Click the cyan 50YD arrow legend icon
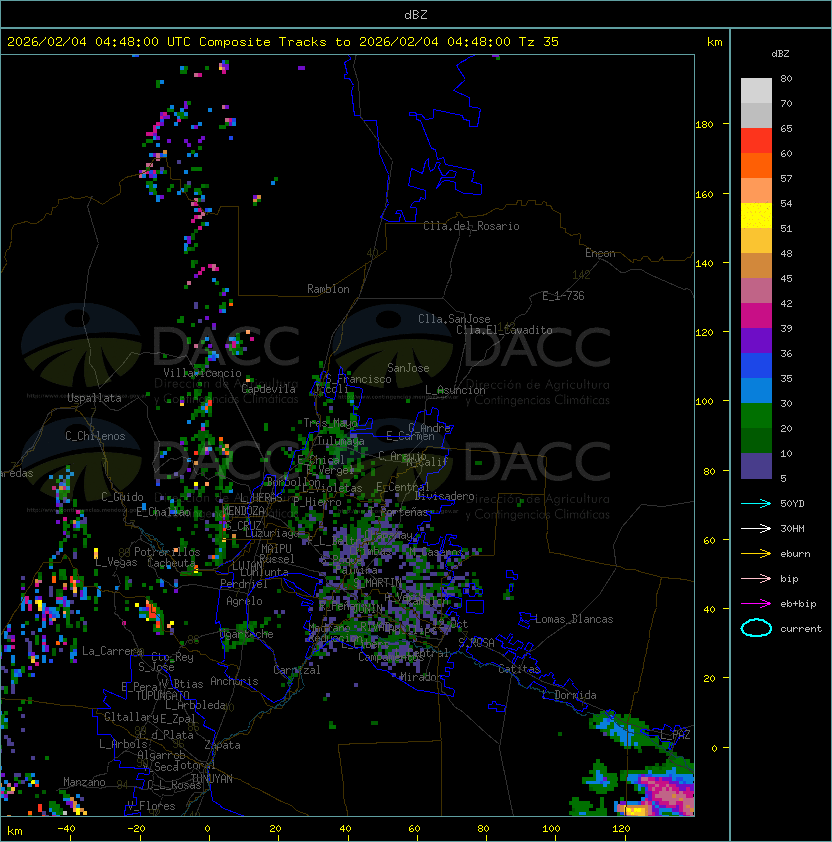This screenshot has height=842, width=832. pos(756,504)
